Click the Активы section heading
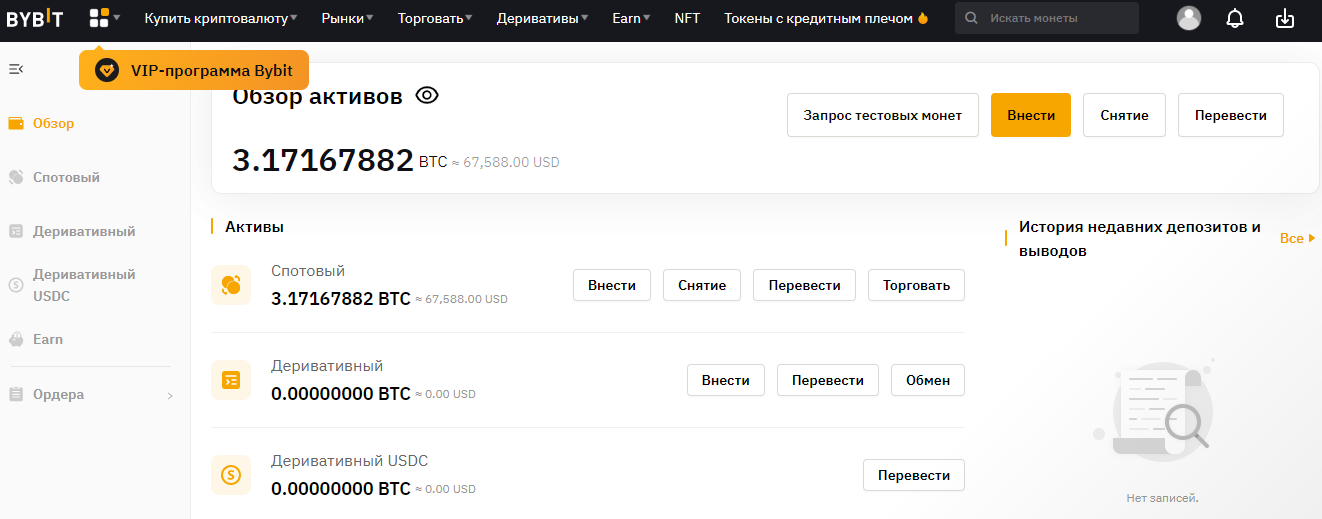The width and height of the screenshot is (1322, 519). [254, 226]
